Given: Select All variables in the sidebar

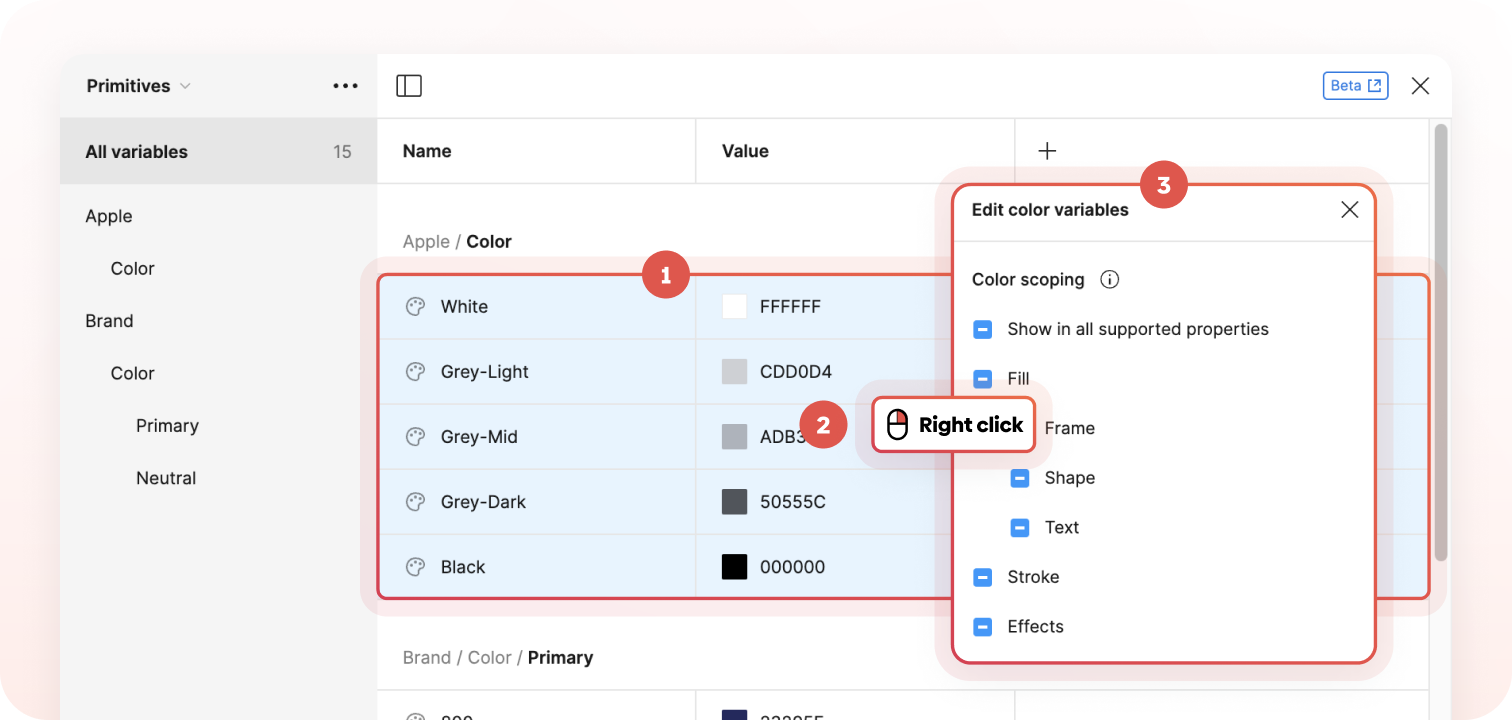Looking at the screenshot, I should click(x=137, y=151).
